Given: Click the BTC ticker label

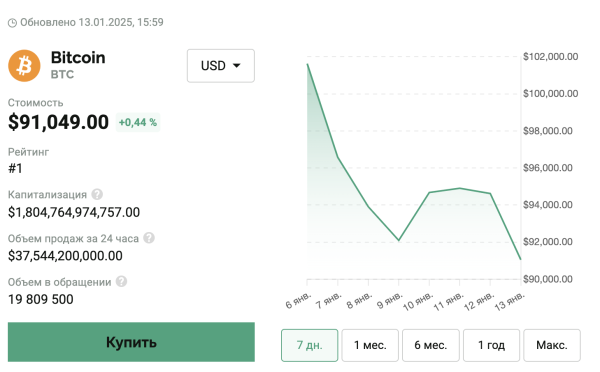Looking at the screenshot, I should point(62,74).
